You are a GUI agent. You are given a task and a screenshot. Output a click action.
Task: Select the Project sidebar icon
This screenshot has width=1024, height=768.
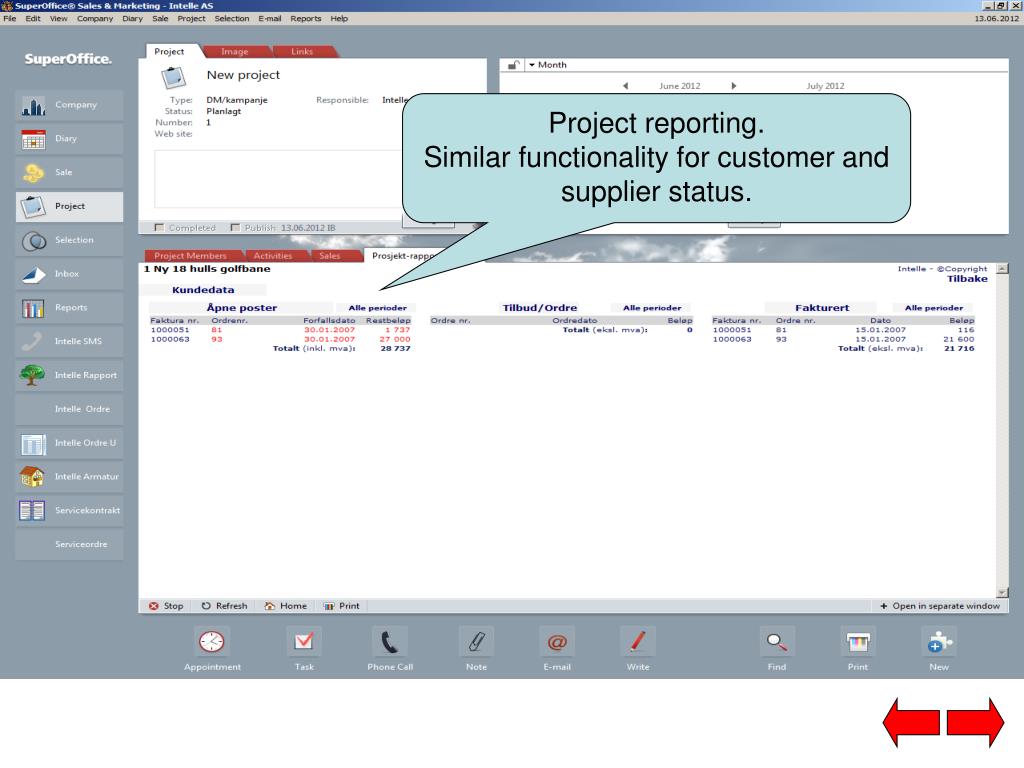[33, 206]
